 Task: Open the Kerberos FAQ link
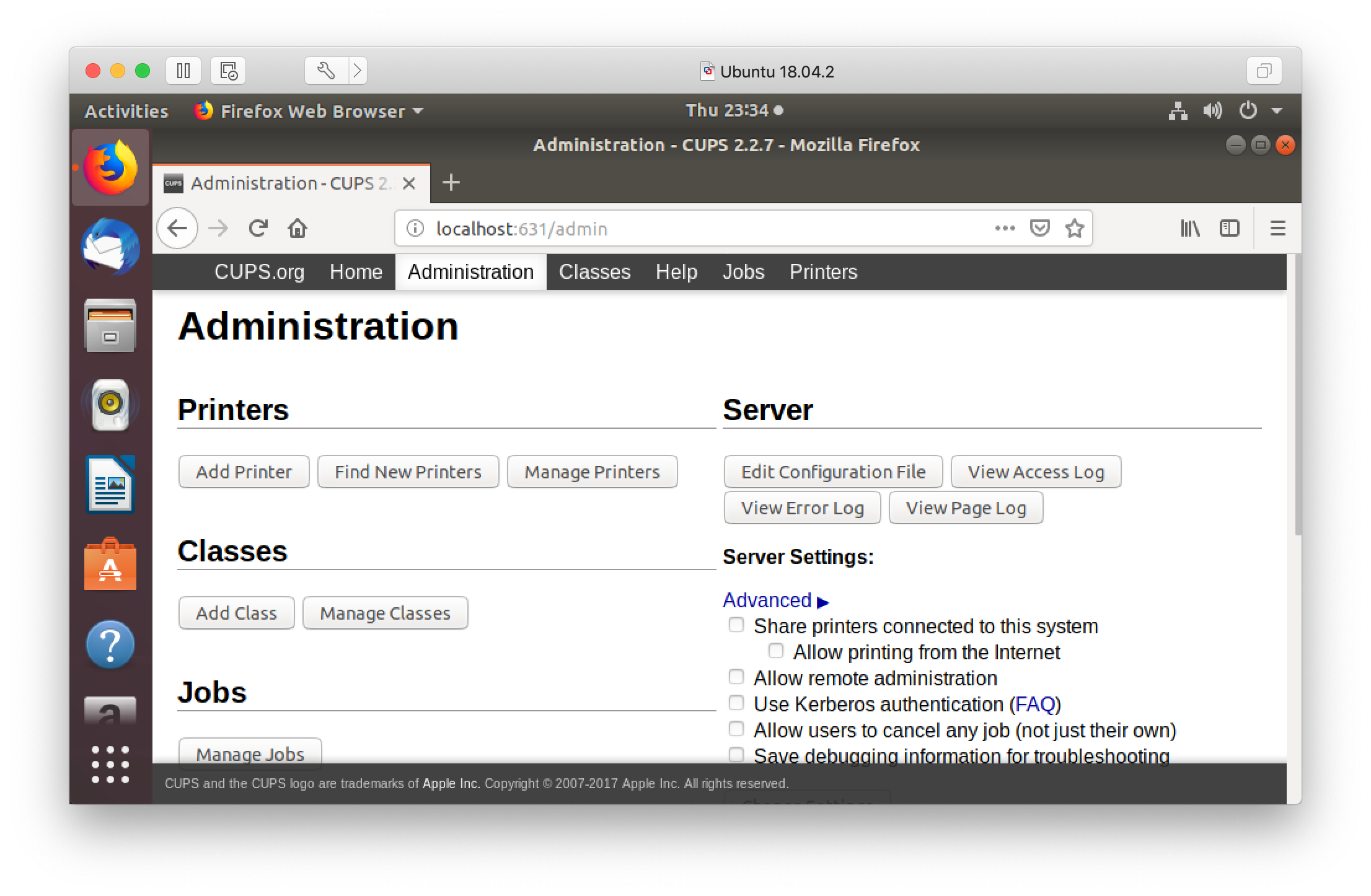[x=1035, y=705]
